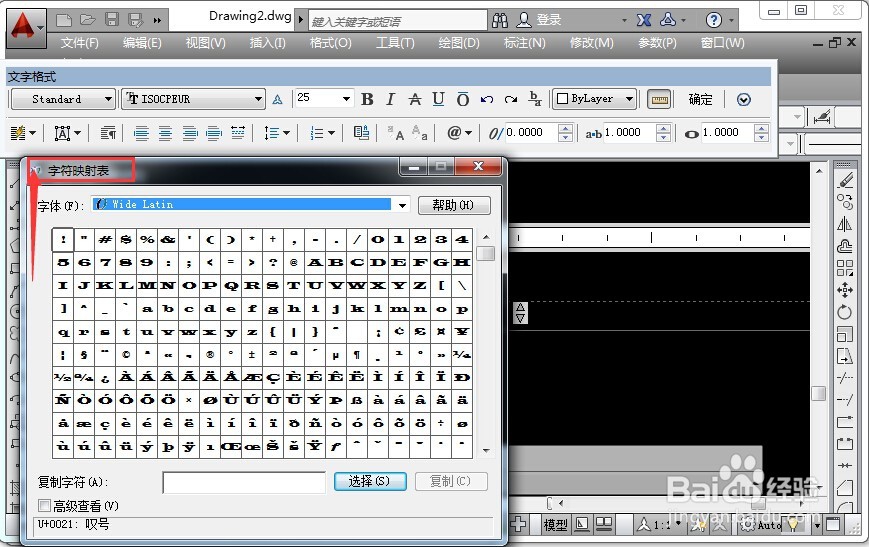This screenshot has width=869, height=547.
Task: Click the 帮助(H) help button
Action: coord(453,205)
